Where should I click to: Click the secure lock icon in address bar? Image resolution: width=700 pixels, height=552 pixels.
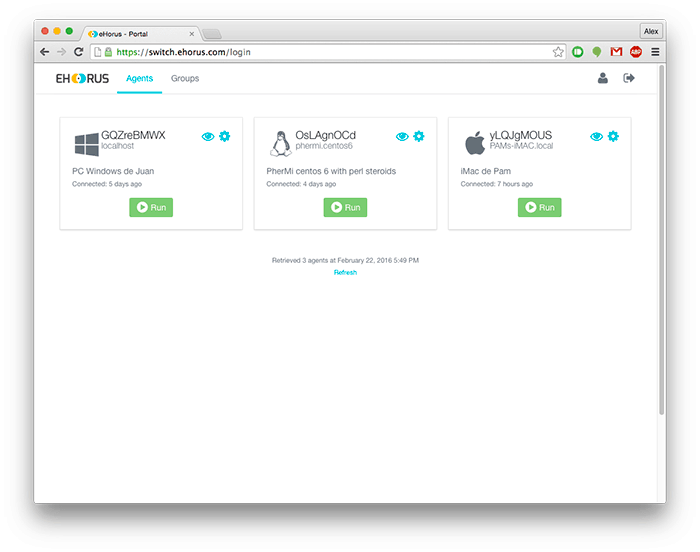pyautogui.click(x=108, y=52)
